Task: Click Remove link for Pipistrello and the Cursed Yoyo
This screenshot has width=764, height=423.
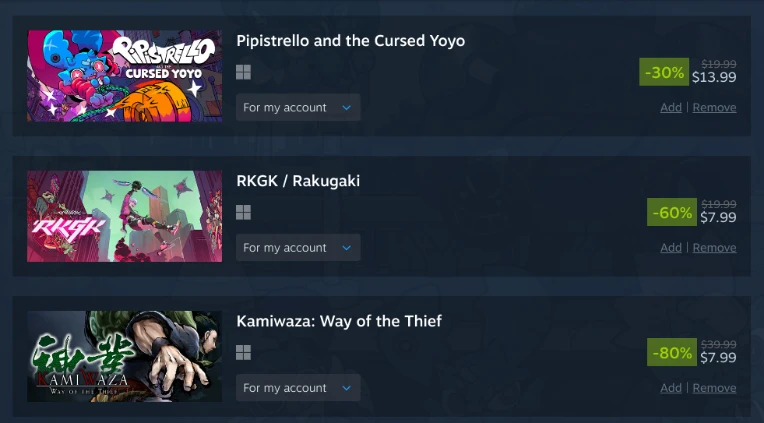Action: (714, 108)
